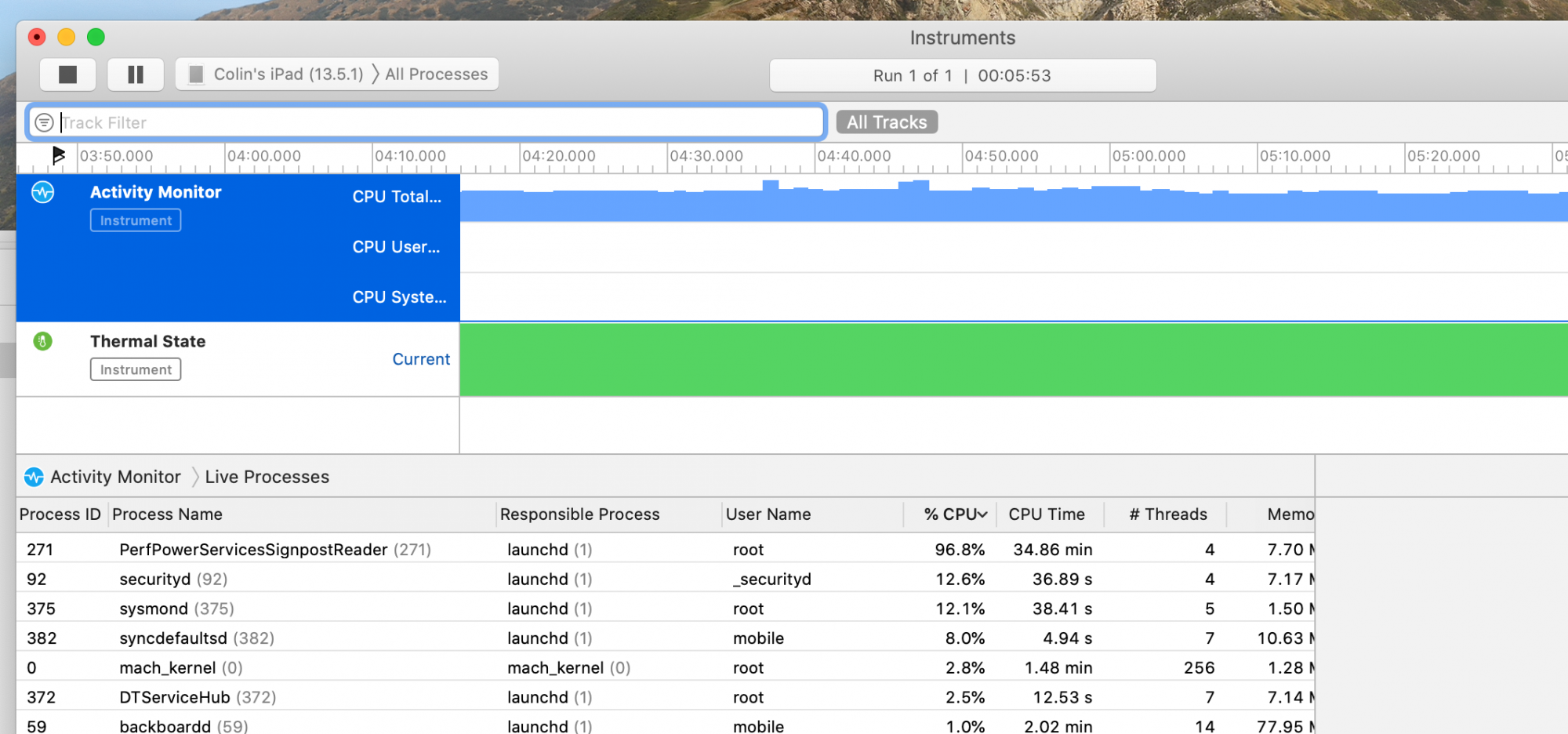This screenshot has width=1568, height=734.
Task: Click the Current thermal lane label
Action: (x=421, y=359)
